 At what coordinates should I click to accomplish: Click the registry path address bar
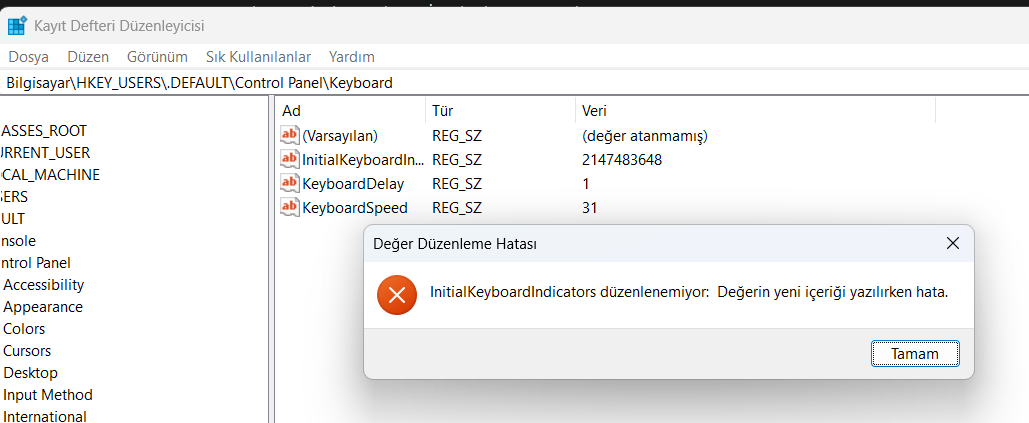[514, 83]
